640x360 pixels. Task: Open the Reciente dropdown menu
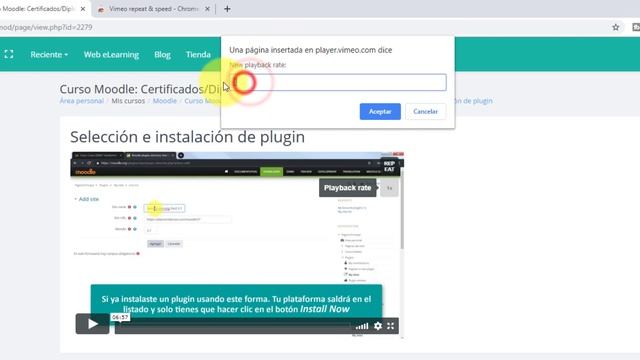coord(49,54)
